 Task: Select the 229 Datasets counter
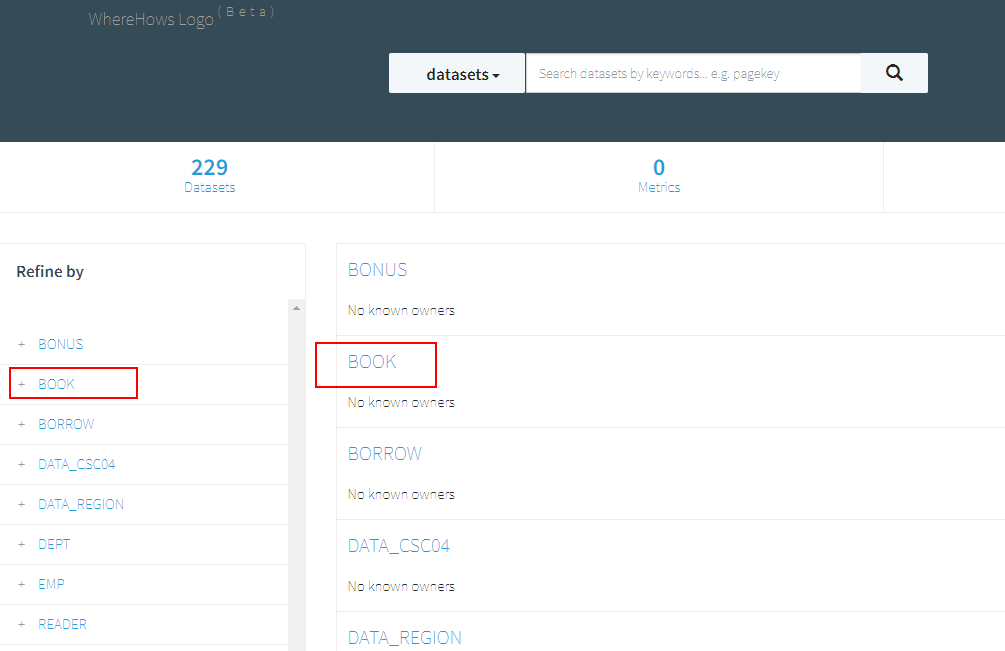pos(209,176)
